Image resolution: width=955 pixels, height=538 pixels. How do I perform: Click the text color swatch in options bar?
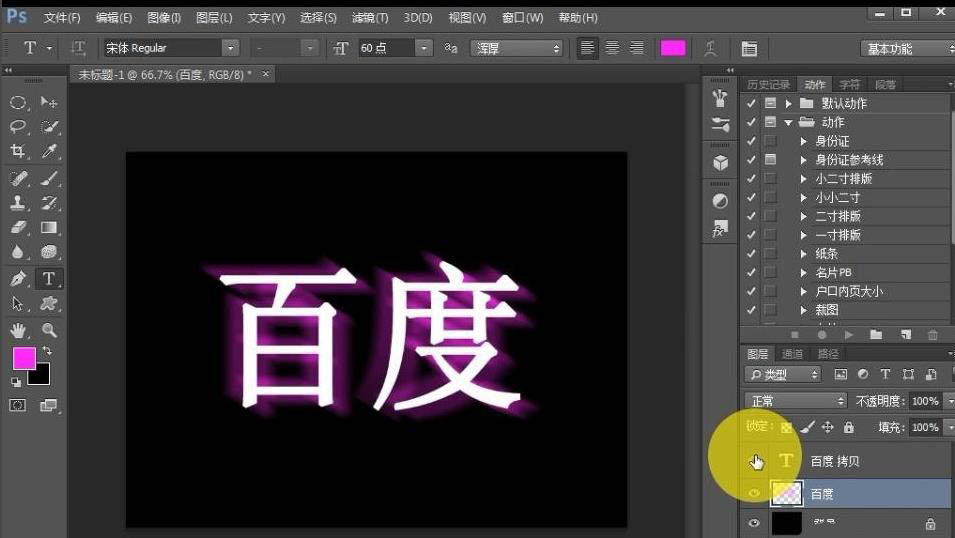tap(673, 48)
